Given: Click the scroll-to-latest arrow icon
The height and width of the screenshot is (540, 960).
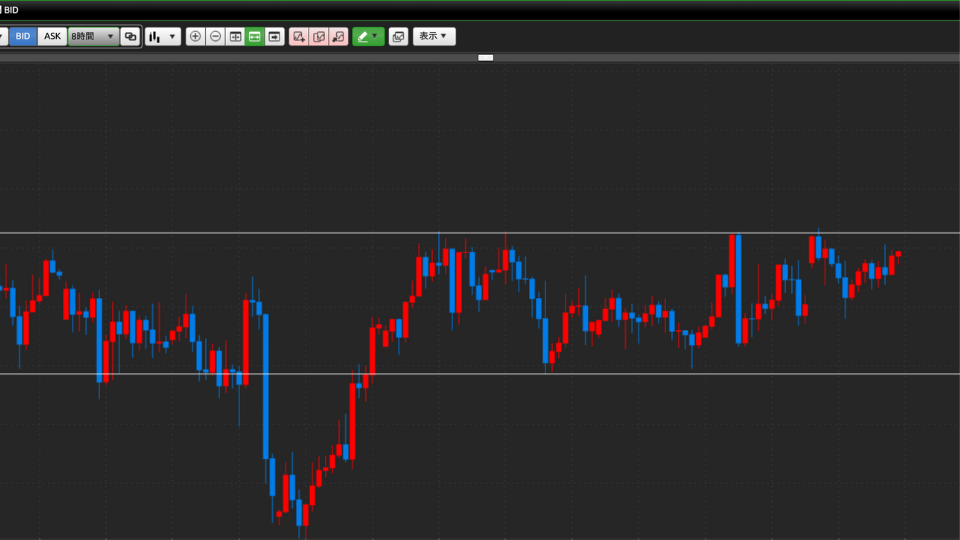Looking at the screenshot, I should [x=274, y=36].
